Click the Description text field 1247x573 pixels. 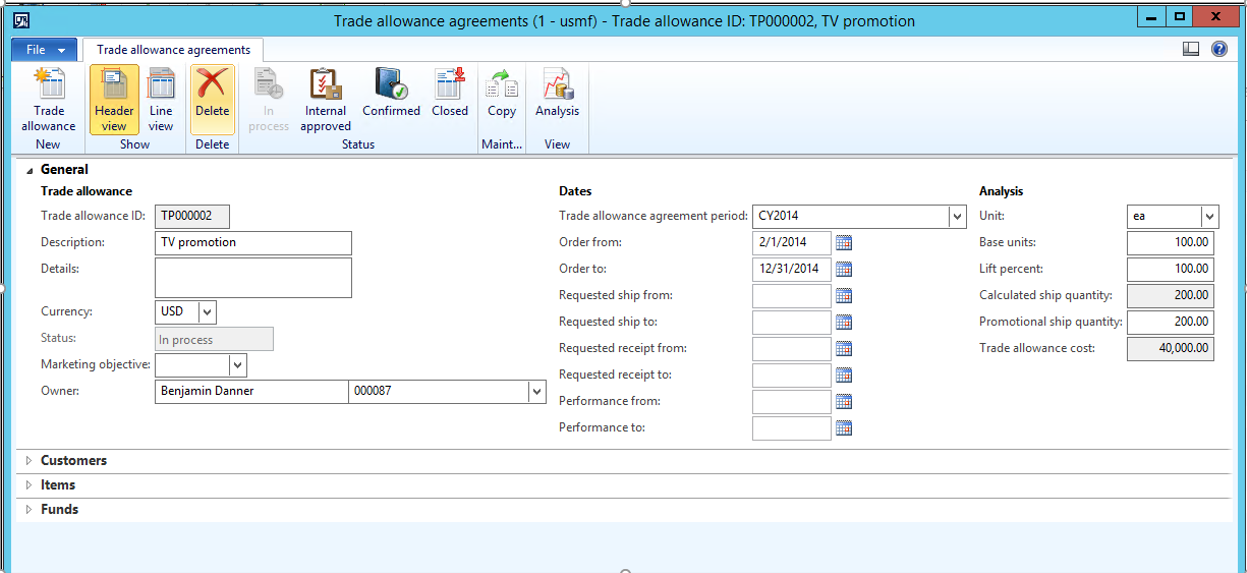coord(253,242)
